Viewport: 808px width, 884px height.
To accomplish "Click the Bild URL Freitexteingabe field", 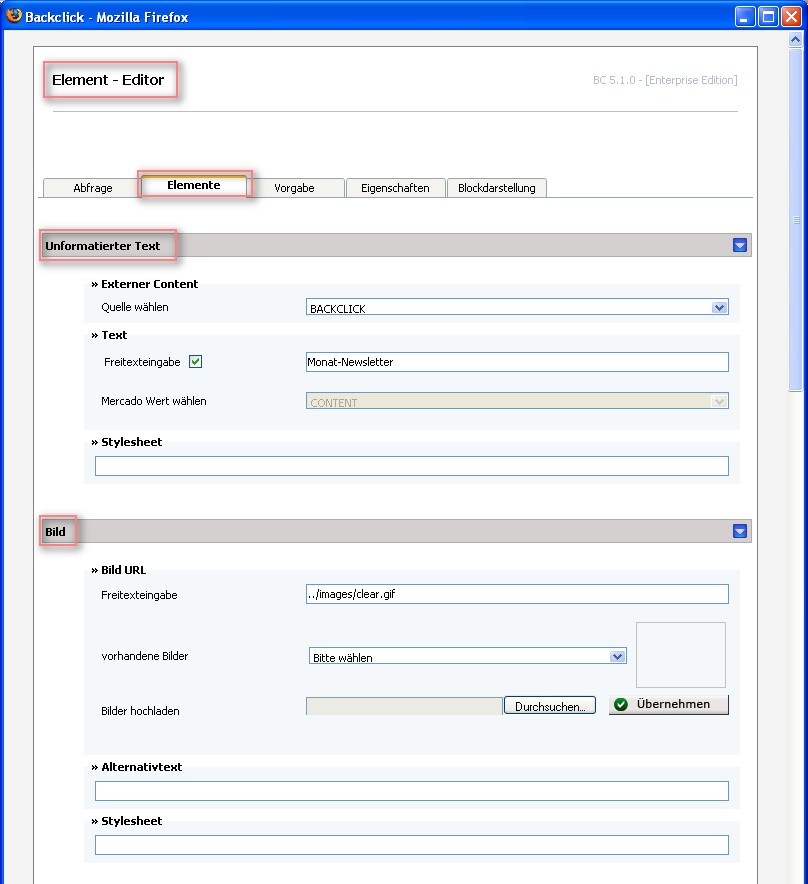I will (517, 594).
